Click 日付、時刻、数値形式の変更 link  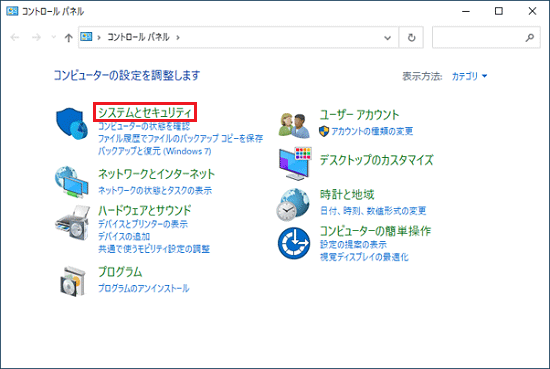tap(373, 211)
